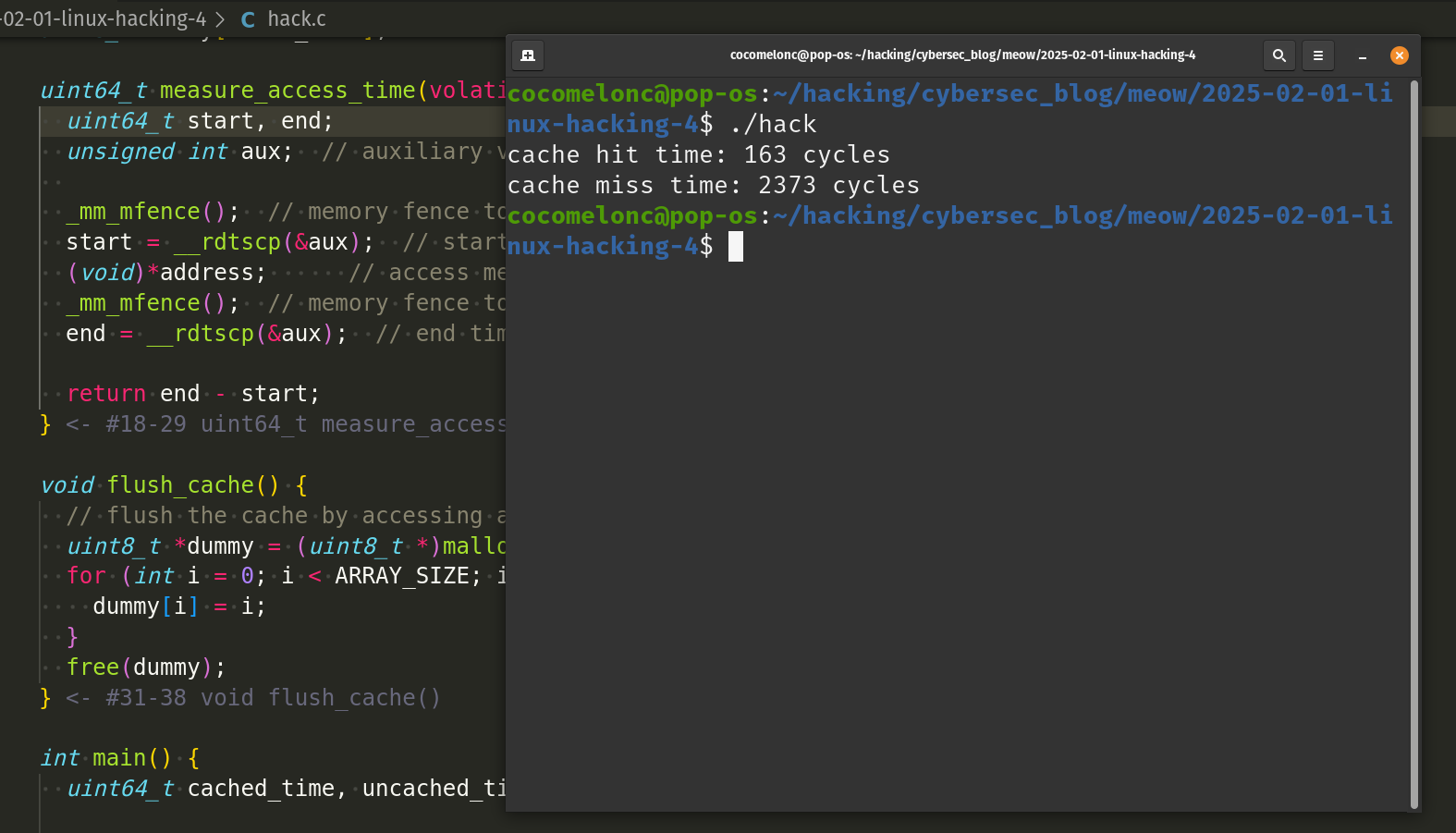Click the first '_mm_mfence();' line
This screenshot has width=1456, height=833.
point(153,212)
